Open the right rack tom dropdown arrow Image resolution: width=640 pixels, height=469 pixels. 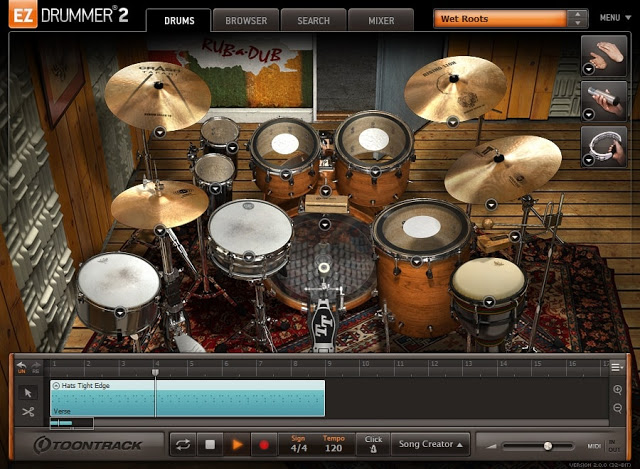[375, 172]
